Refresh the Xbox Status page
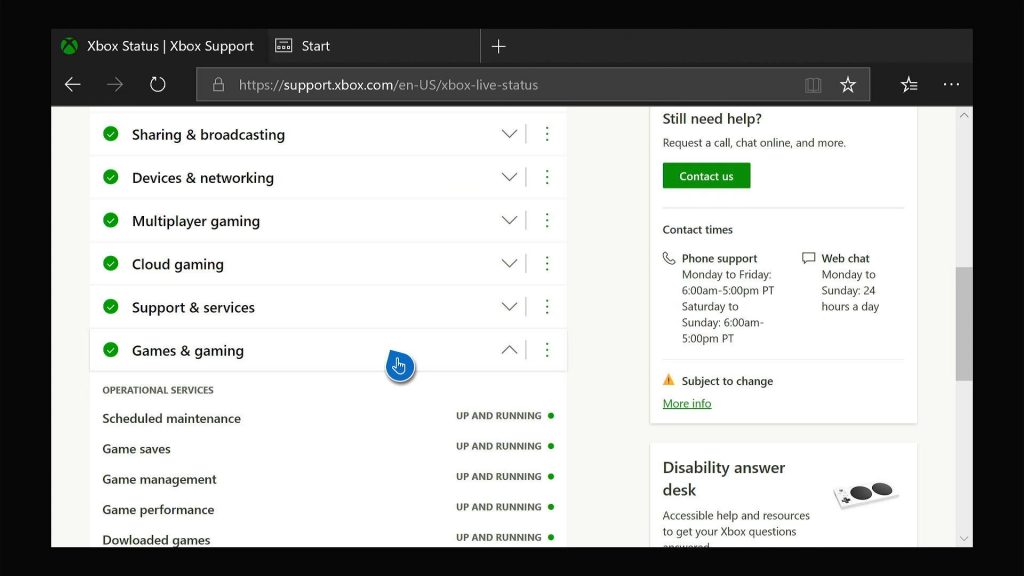The height and width of the screenshot is (576, 1024). coord(157,84)
